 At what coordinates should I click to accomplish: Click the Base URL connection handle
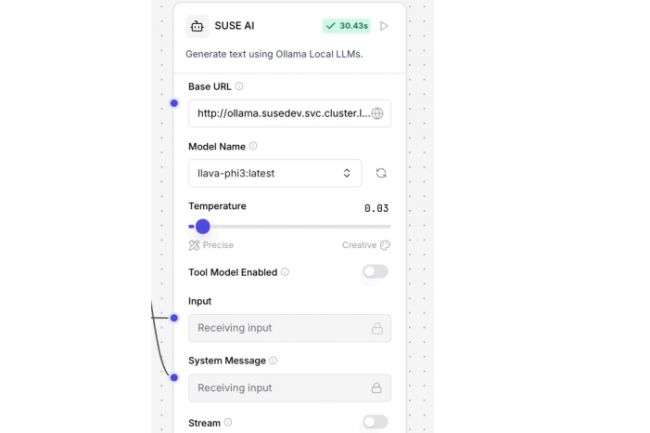(x=174, y=103)
